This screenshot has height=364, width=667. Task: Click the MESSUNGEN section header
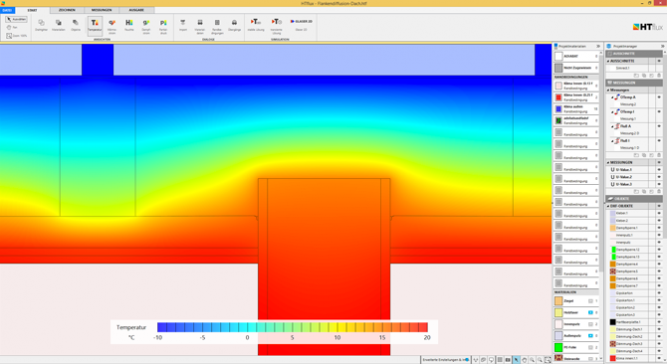point(634,82)
